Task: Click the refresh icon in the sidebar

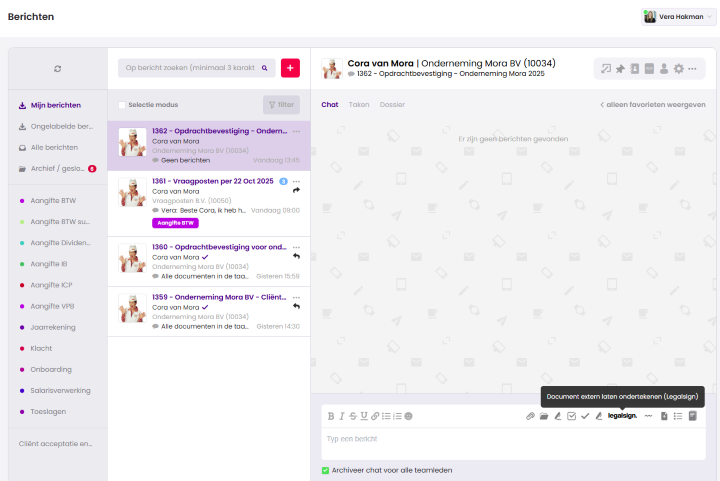Action: coord(58,68)
